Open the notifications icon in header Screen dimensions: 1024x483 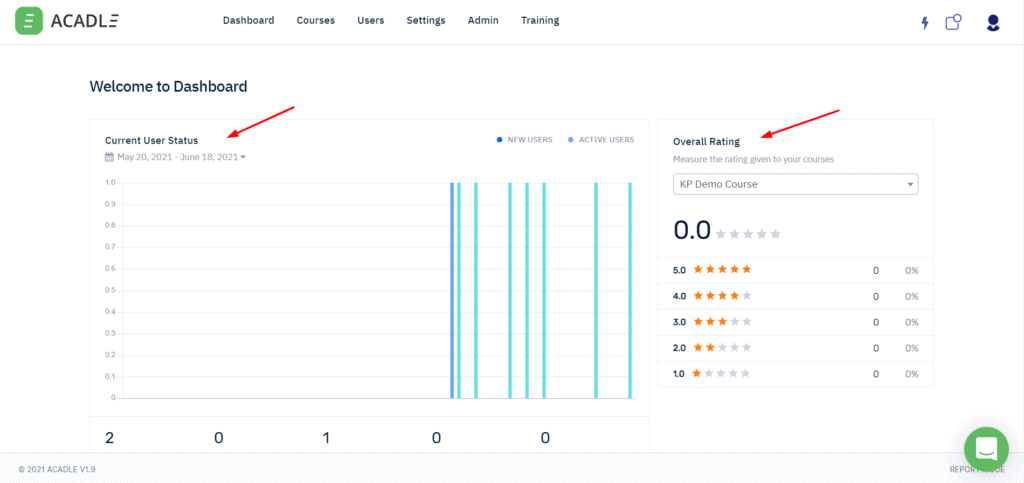pos(953,21)
